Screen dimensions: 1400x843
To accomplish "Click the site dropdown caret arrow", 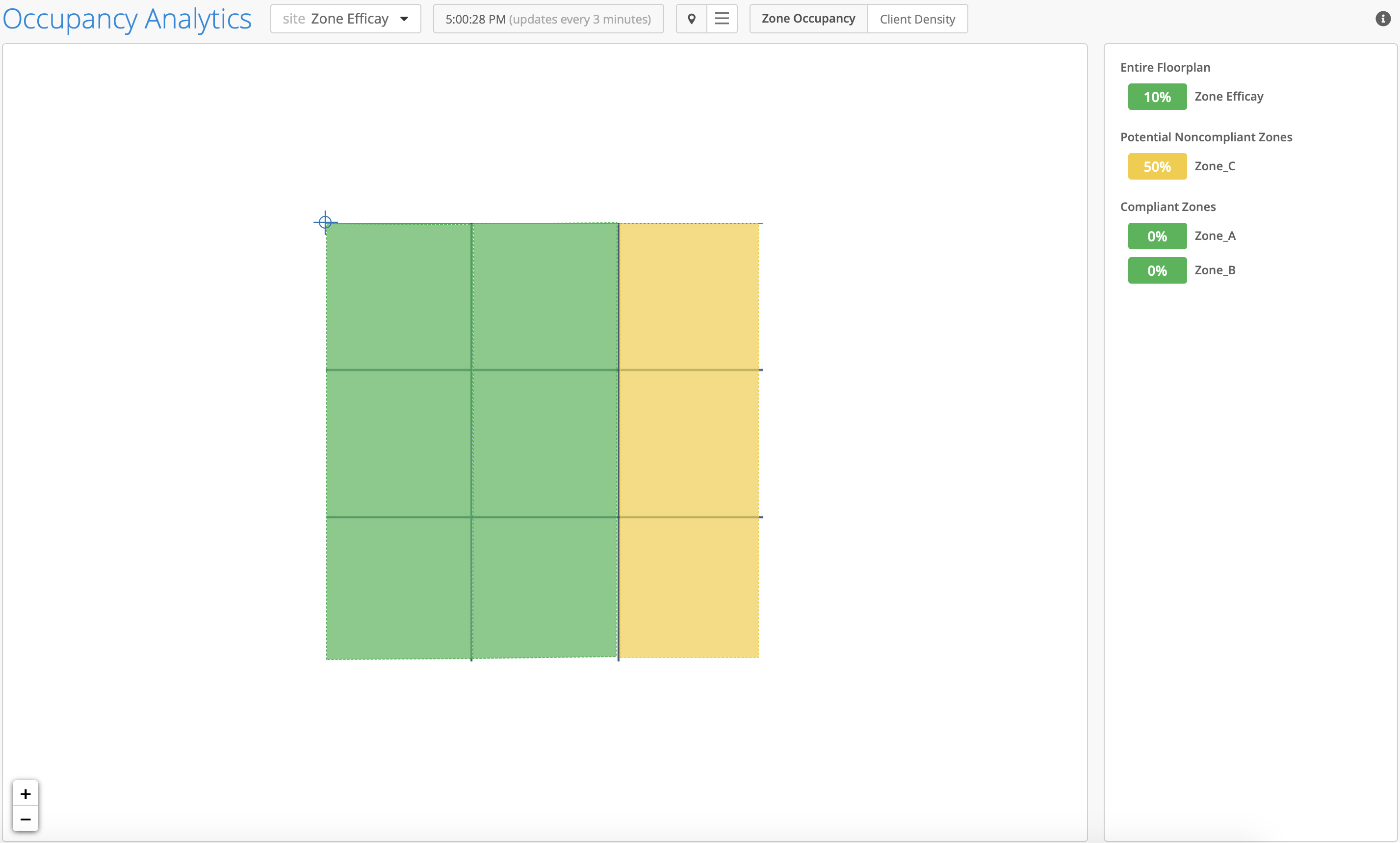I will (404, 19).
